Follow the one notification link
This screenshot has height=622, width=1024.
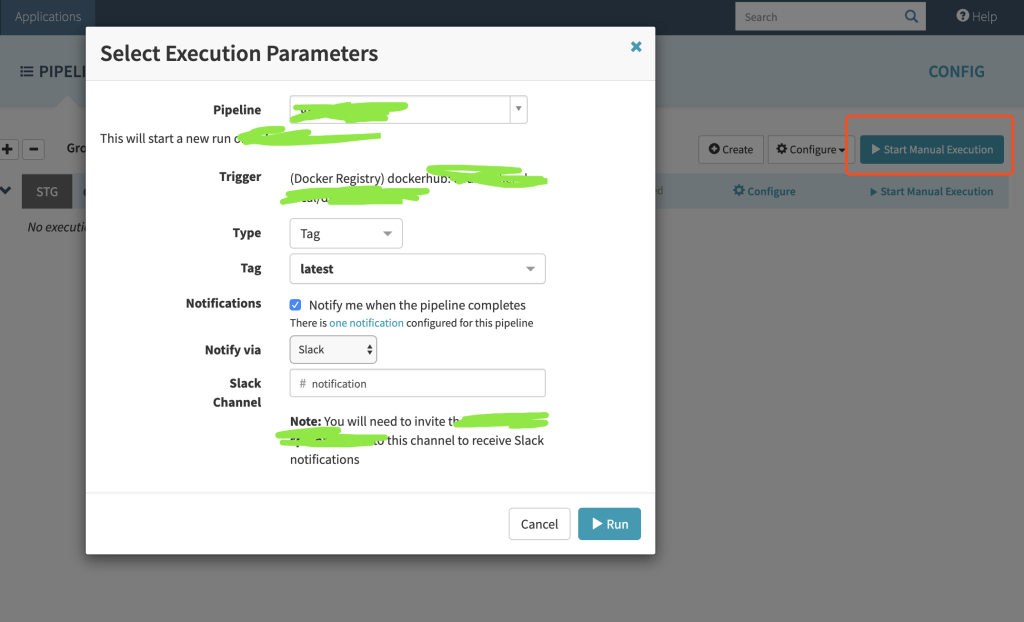click(x=366, y=323)
